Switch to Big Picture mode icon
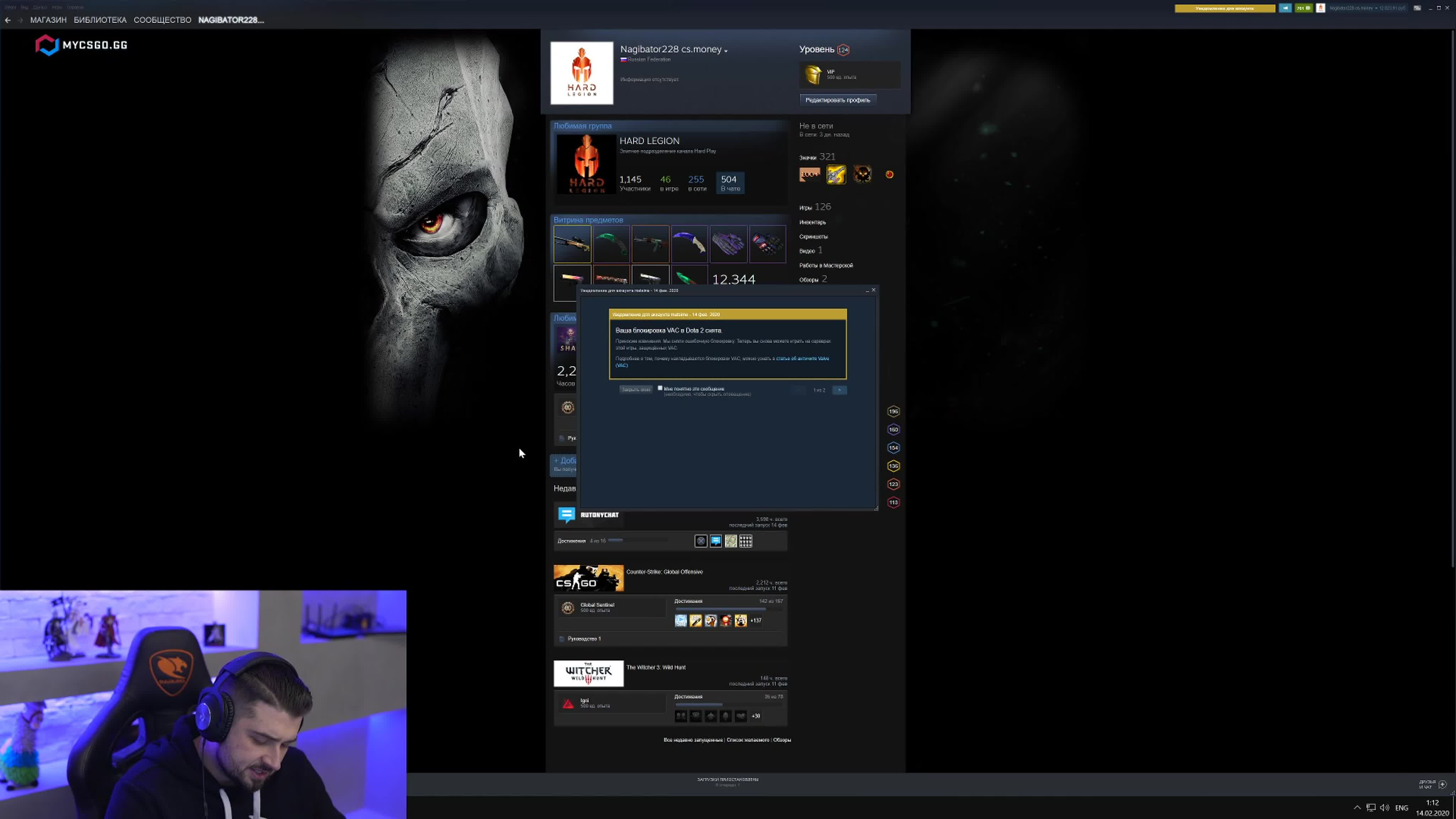Screen dimensions: 1456x819 (1417, 8)
